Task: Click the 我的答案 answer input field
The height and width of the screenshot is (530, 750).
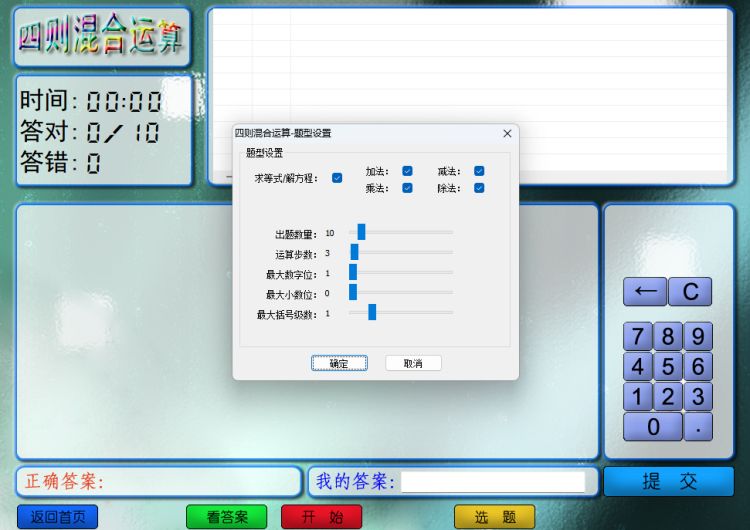Action: [493, 482]
